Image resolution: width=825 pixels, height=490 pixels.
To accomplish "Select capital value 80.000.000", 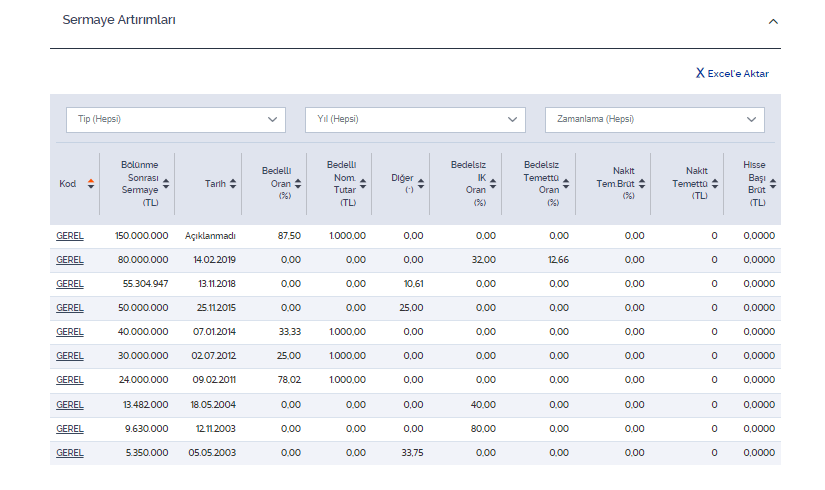I will click(x=143, y=260).
